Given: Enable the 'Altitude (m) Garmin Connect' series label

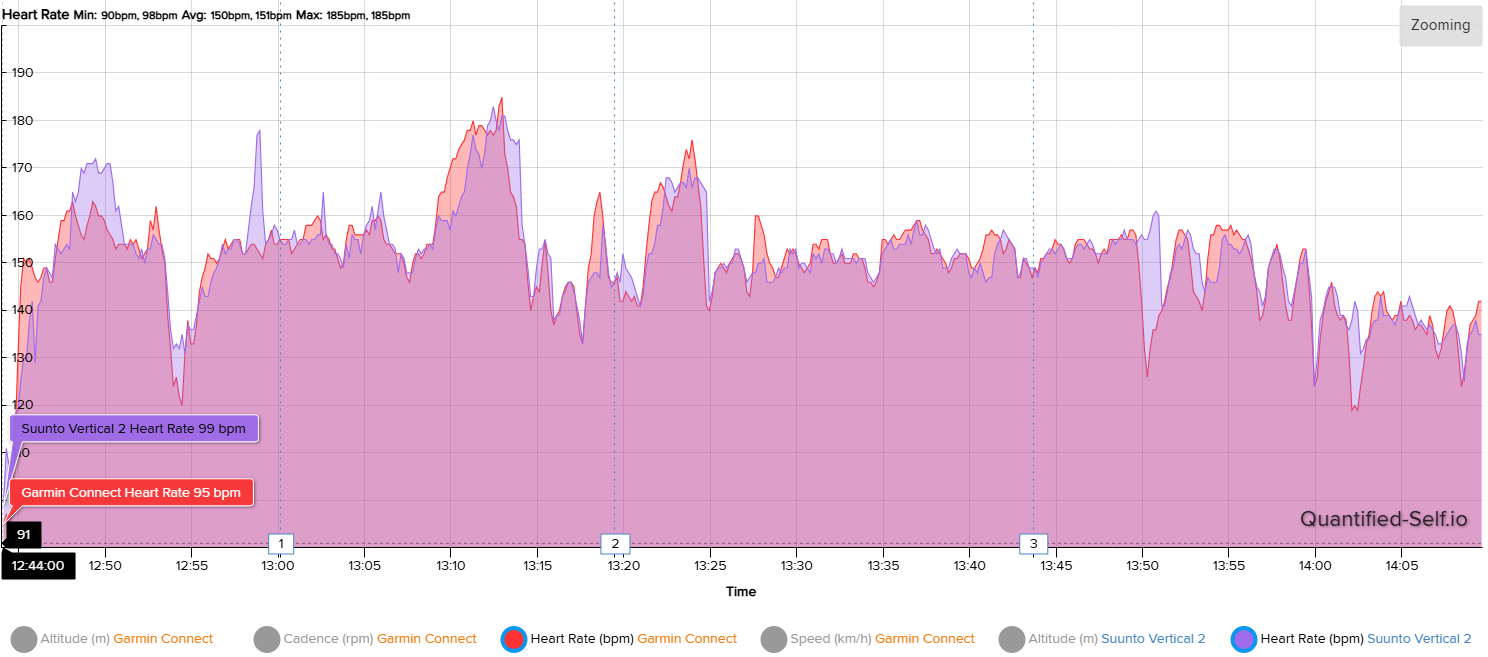Looking at the screenshot, I should pos(127,639).
